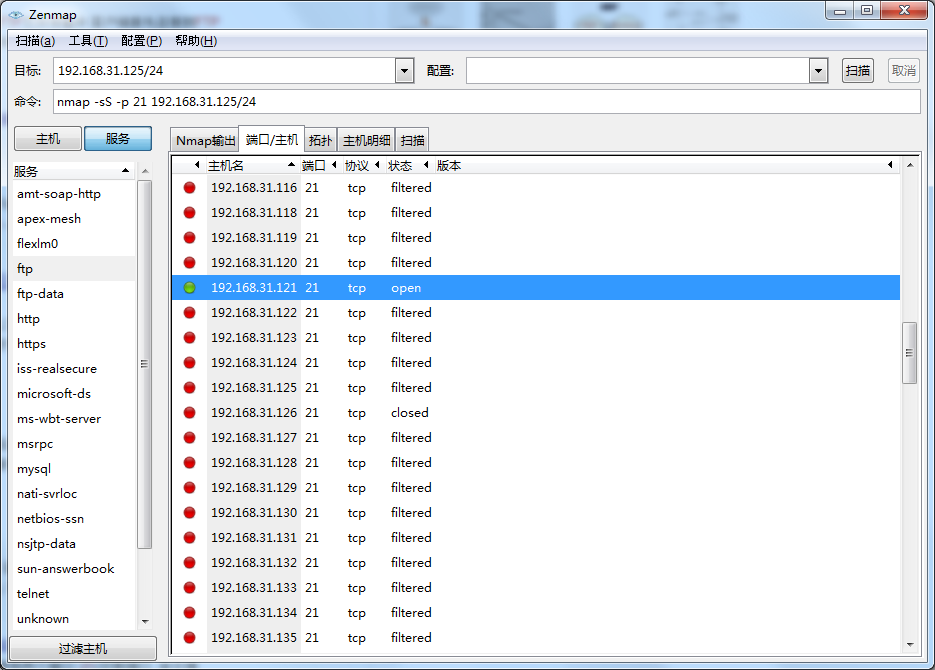Sort the 服务 services list header
Screen dimensions: 935x670
pyautogui.click(x=73, y=172)
